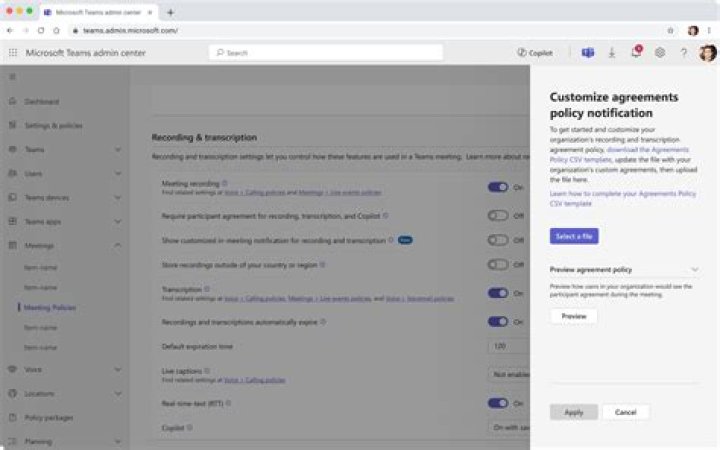The image size is (720, 450).
Task: Click info icon next to Meeting recording
Action: pyautogui.click(x=225, y=183)
